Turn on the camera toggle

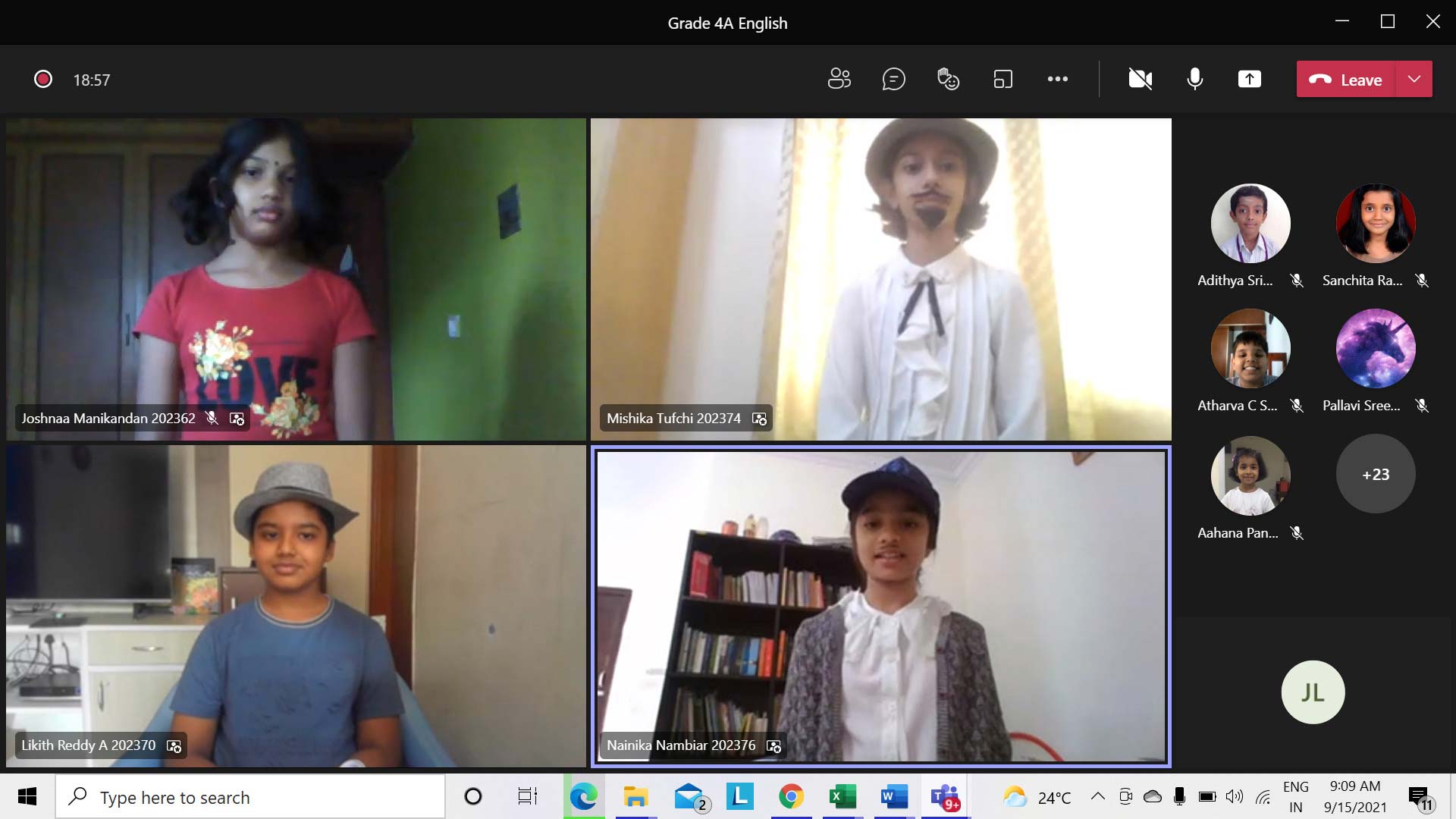point(1140,79)
